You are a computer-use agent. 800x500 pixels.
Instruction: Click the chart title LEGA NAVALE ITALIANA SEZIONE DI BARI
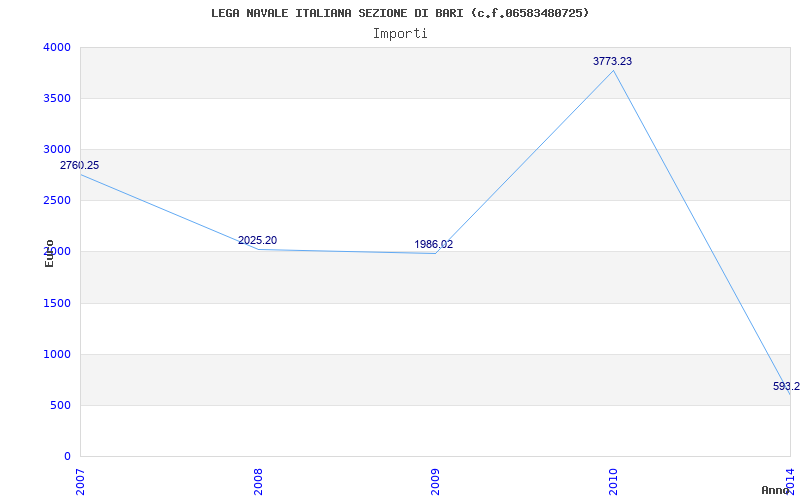coord(400,13)
